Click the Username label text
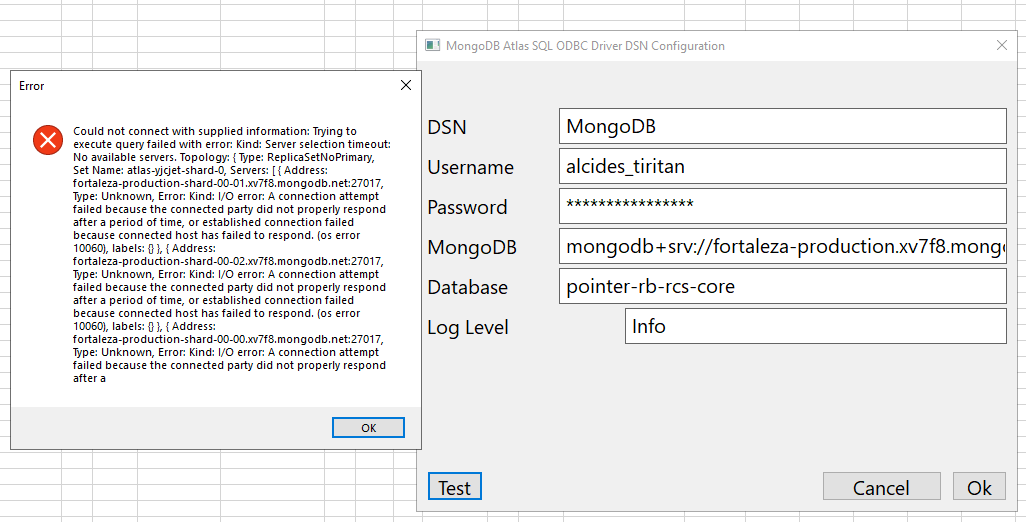This screenshot has height=522, width=1026. coord(471,167)
